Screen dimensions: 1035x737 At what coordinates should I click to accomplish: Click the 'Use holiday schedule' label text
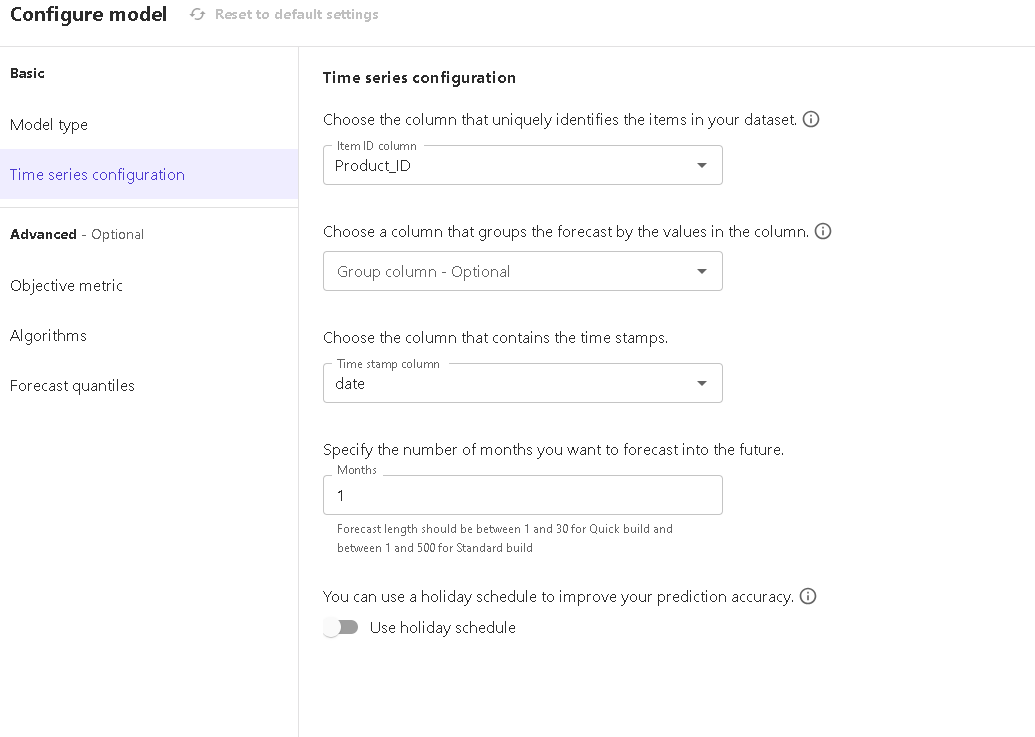442,628
